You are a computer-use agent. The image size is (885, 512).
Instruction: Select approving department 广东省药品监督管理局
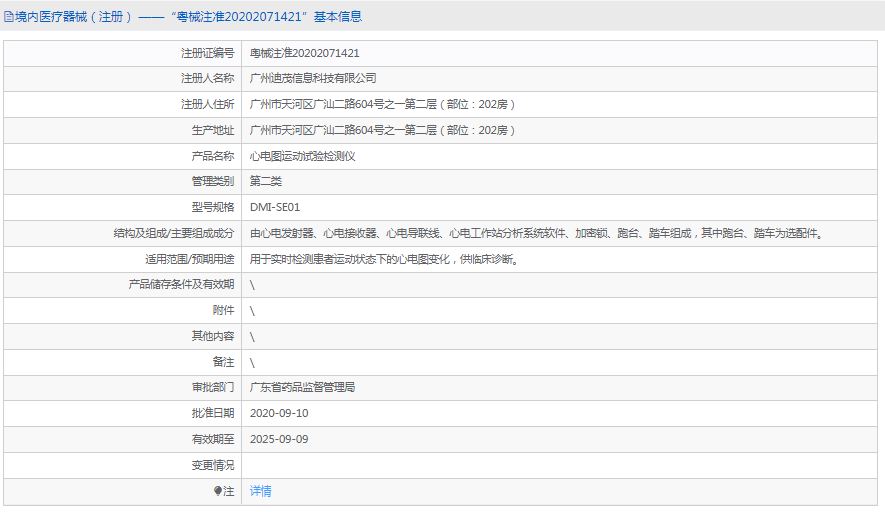[x=302, y=387]
